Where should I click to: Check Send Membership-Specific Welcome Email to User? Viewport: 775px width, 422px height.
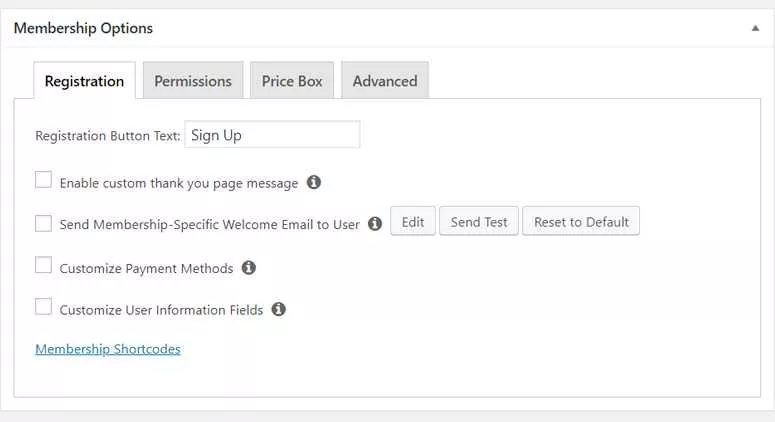click(44, 223)
